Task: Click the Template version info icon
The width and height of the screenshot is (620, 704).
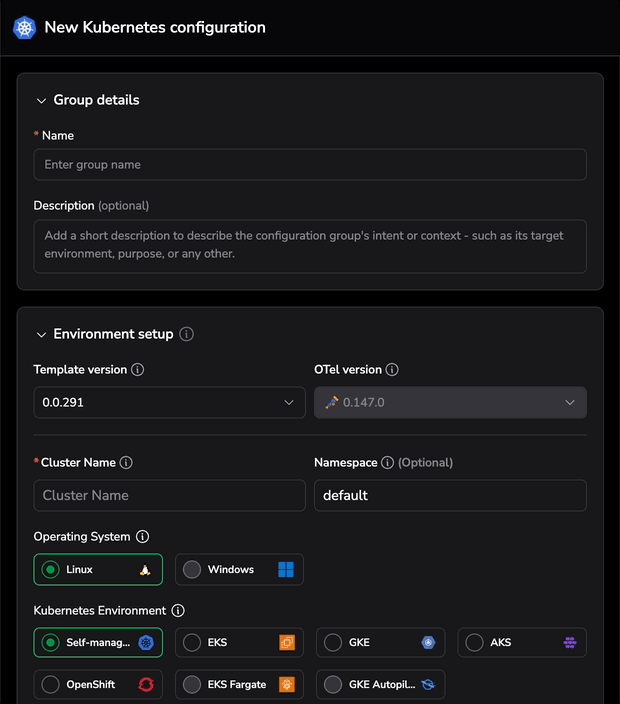Action: [x=138, y=370]
